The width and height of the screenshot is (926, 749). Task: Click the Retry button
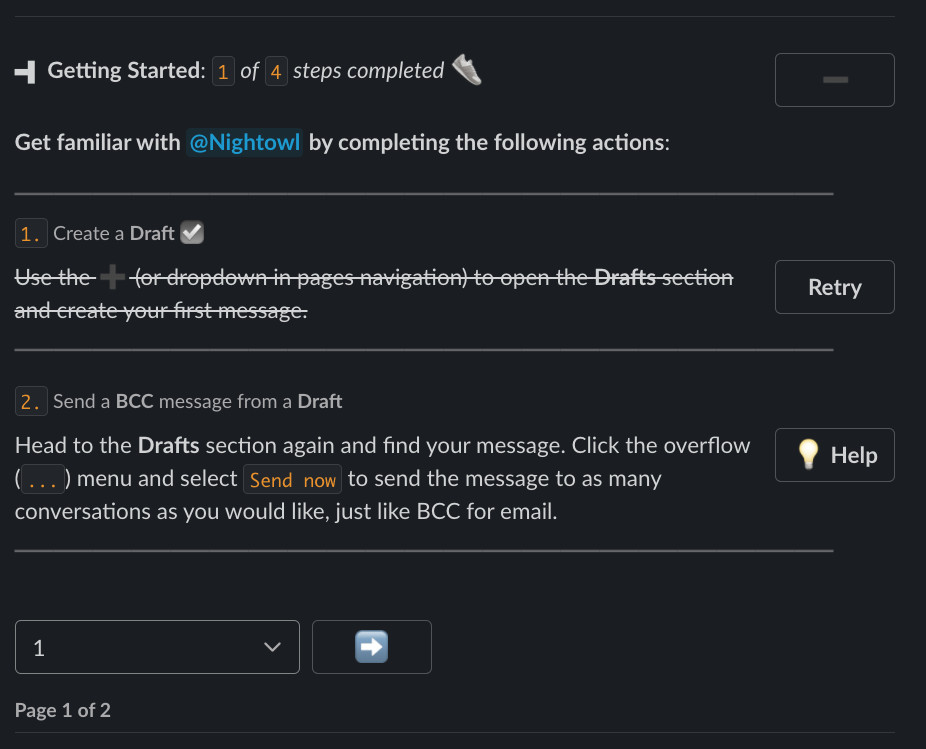[834, 287]
